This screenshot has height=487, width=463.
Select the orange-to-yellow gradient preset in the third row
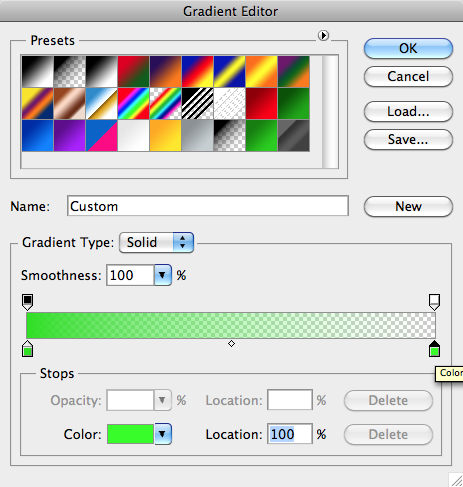[165, 135]
